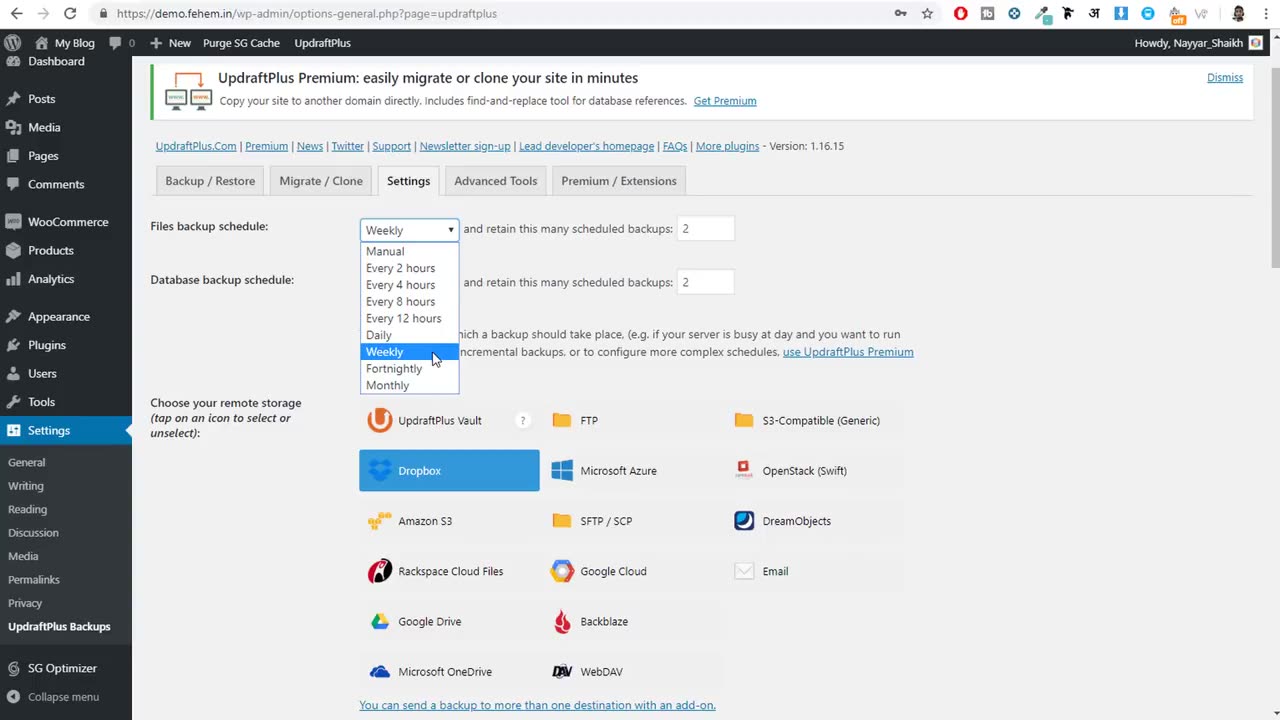Choose the Microsoft OneDrive cloud icon
The image size is (1280, 720).
point(380,672)
